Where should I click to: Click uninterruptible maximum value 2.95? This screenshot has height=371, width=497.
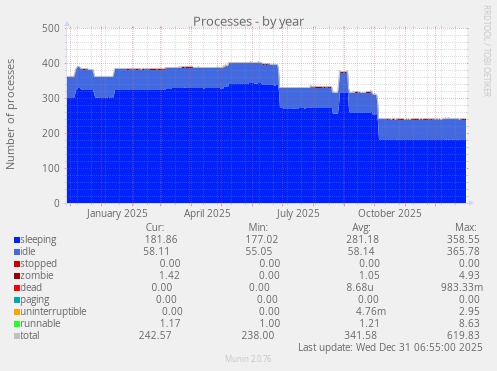pos(469,311)
